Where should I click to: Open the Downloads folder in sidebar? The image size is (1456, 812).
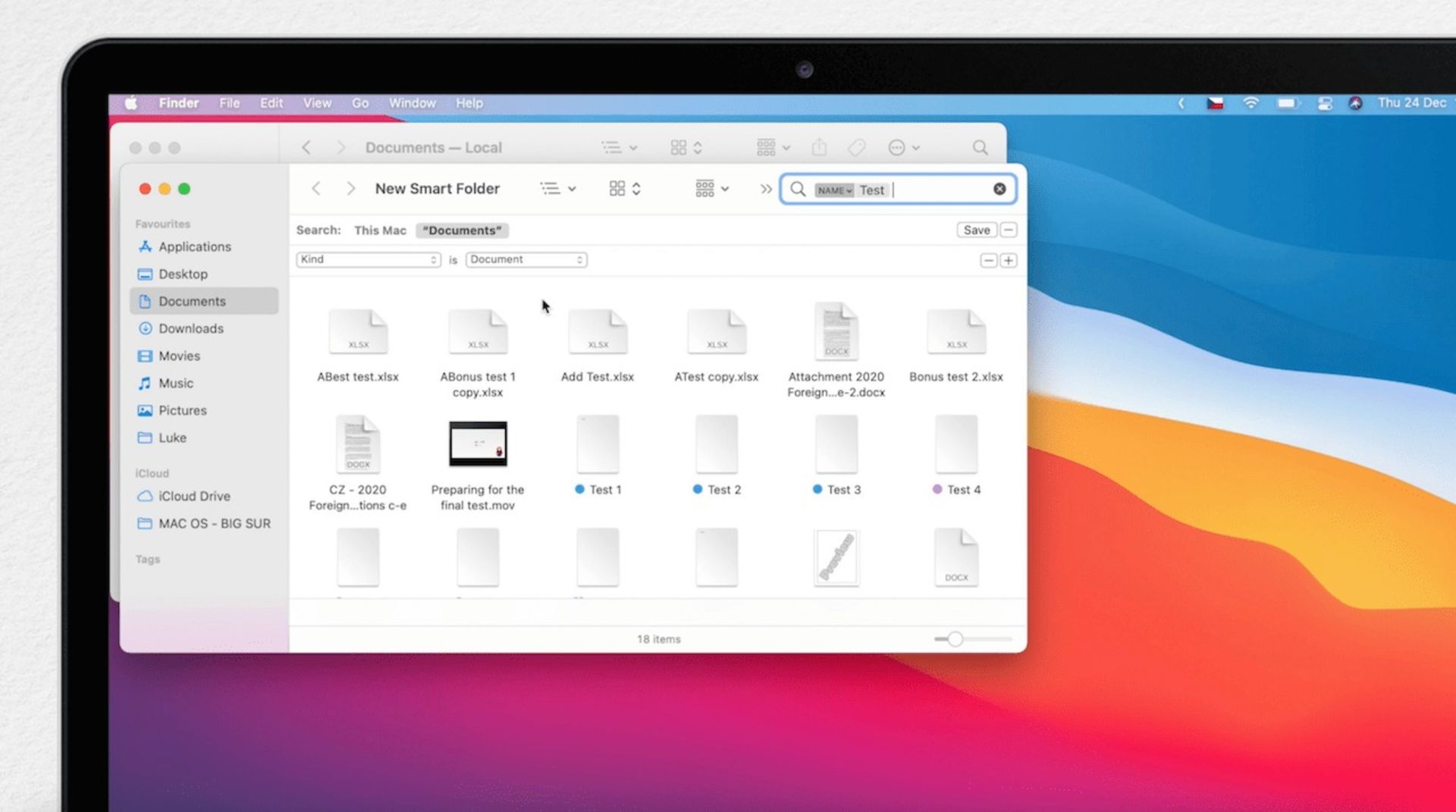coord(190,328)
